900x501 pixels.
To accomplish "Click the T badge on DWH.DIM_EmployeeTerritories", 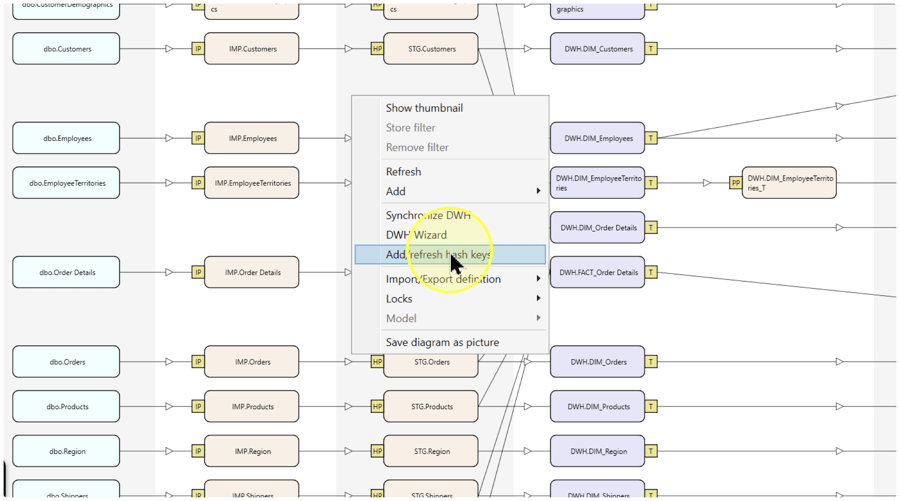I will click(651, 183).
